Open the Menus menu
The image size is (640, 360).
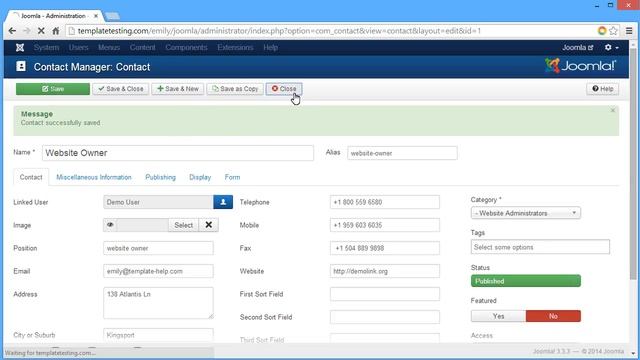[x=109, y=48]
